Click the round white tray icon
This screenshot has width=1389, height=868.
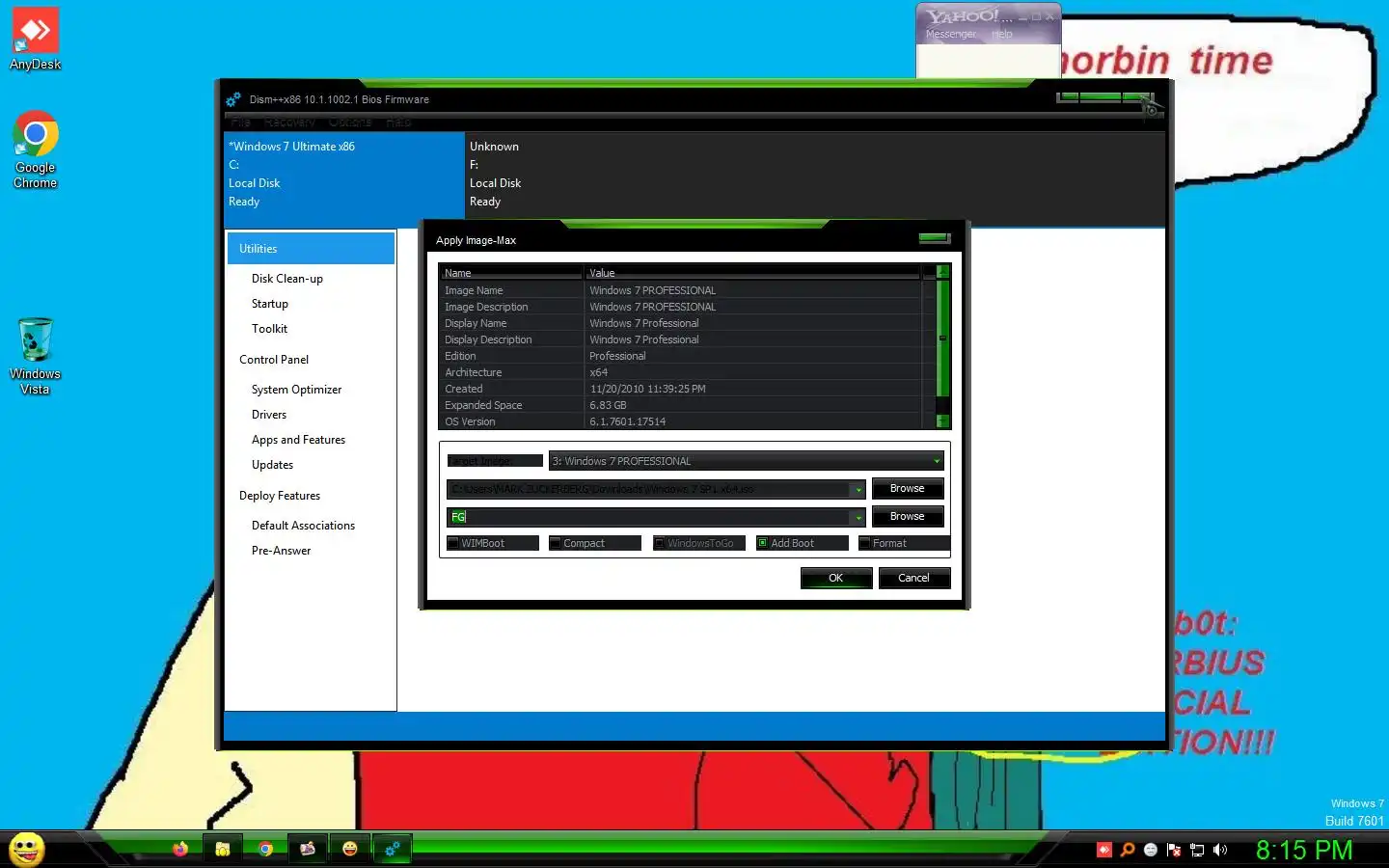pyautogui.click(x=1151, y=850)
